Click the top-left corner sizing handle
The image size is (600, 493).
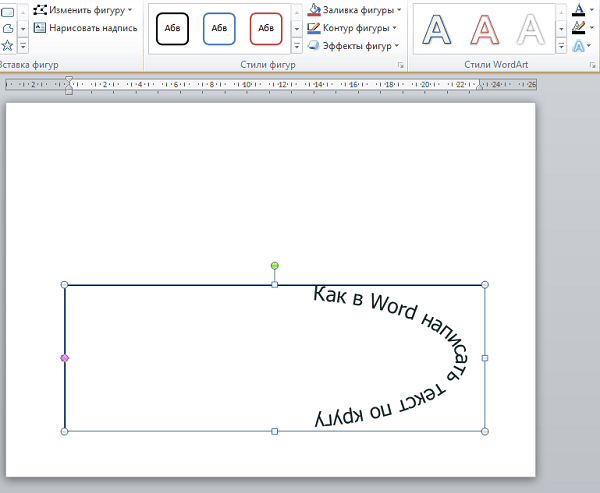point(64,284)
